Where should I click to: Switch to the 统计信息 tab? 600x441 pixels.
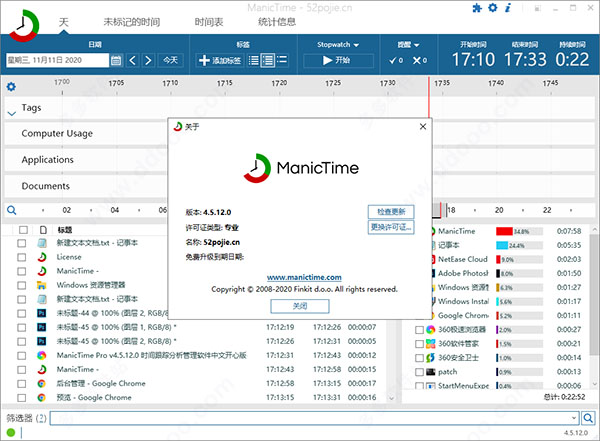pyautogui.click(x=277, y=22)
